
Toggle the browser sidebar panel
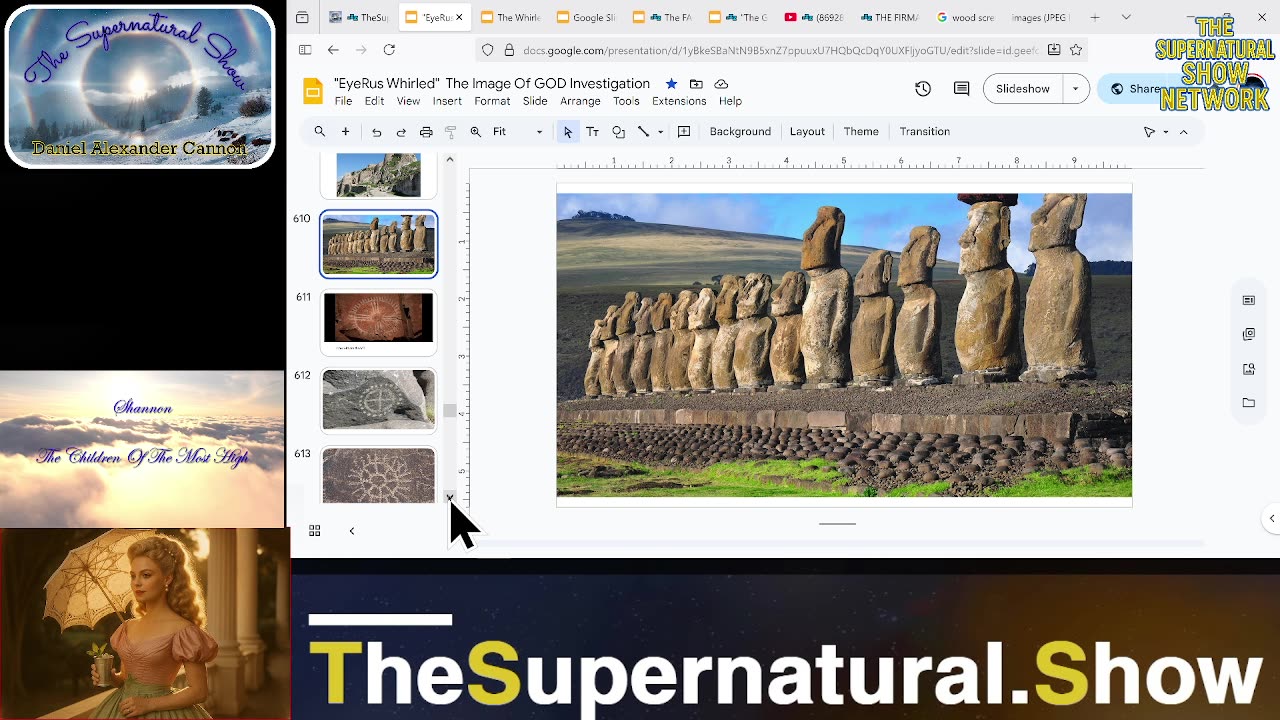click(305, 50)
